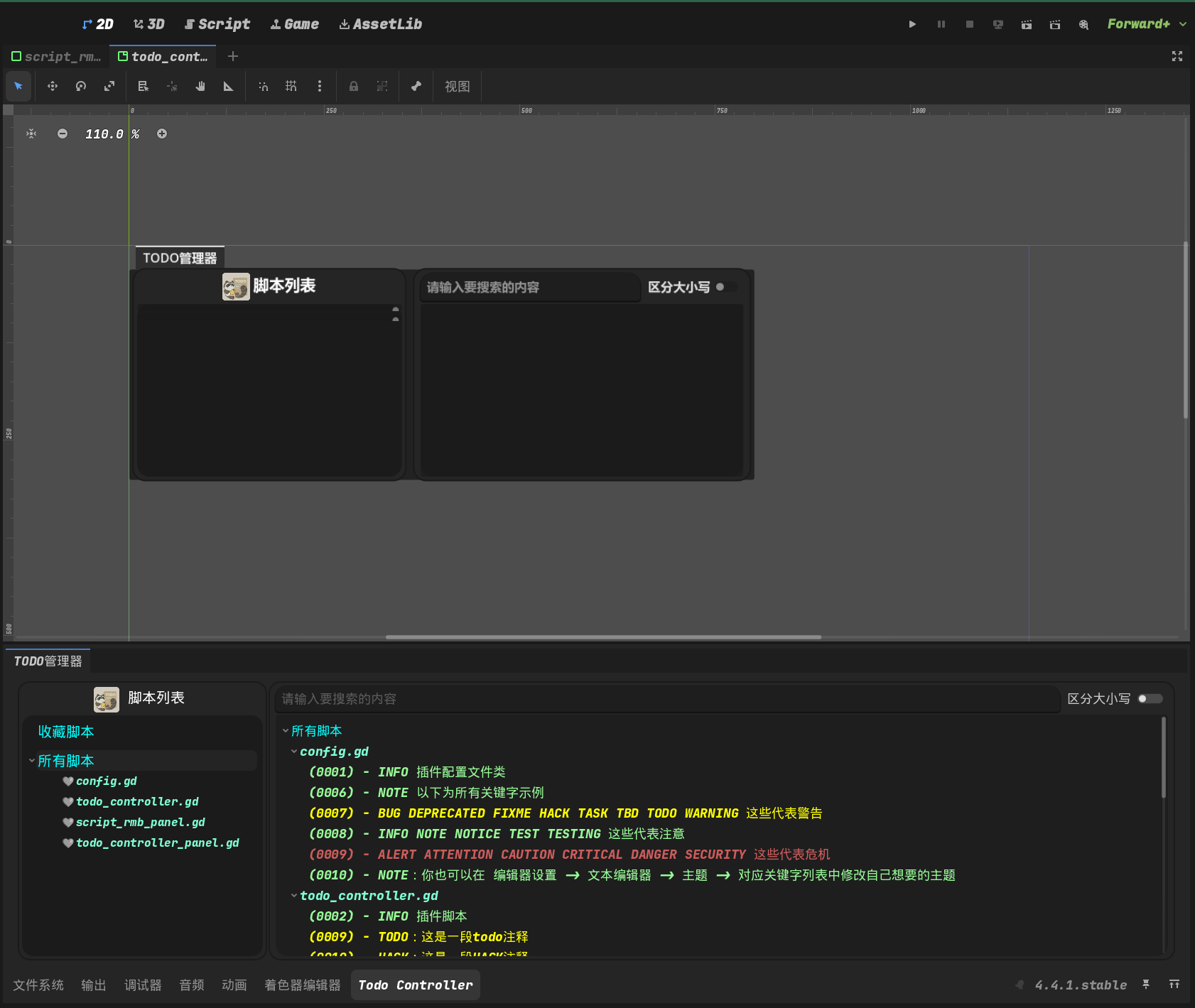Toggle smart snap icon
This screenshot has height=1008, width=1195.
click(x=263, y=86)
